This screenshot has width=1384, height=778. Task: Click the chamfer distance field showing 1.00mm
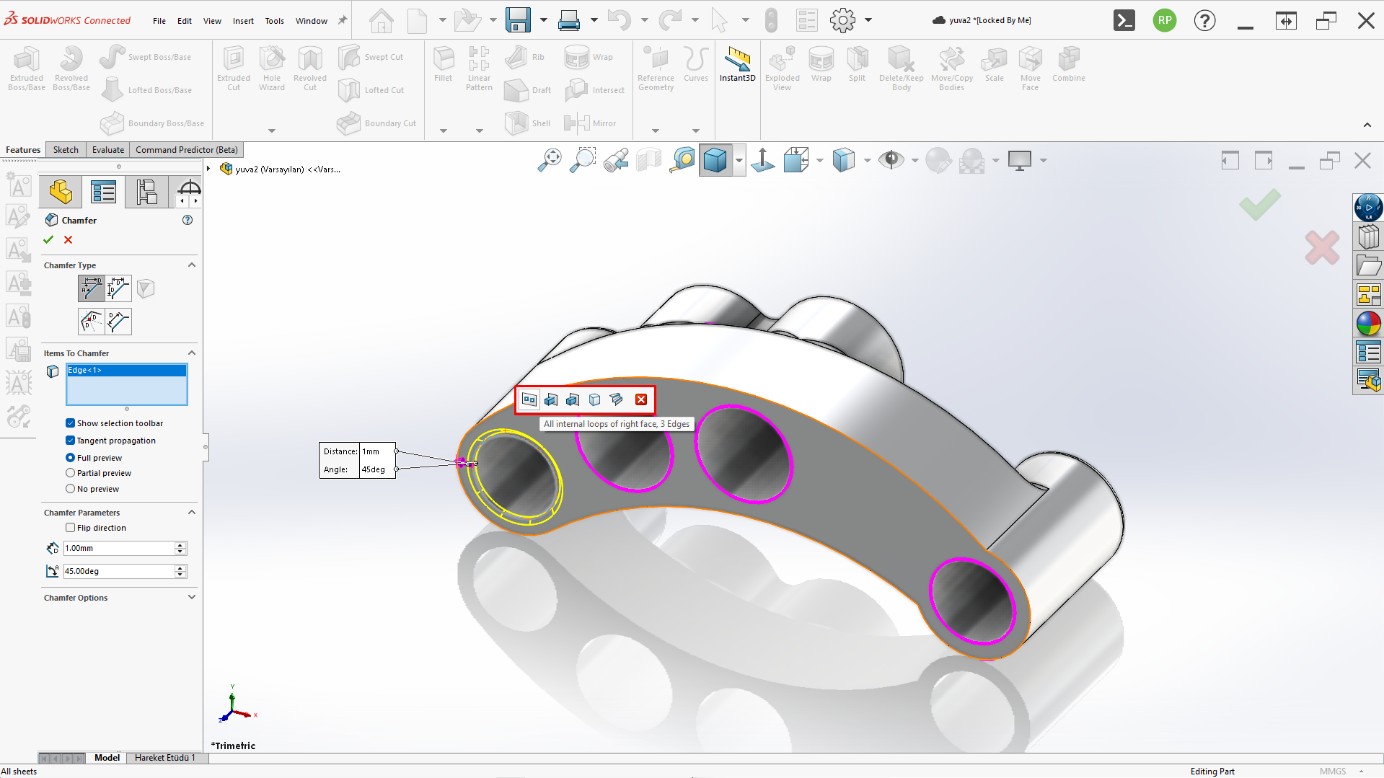coord(118,548)
